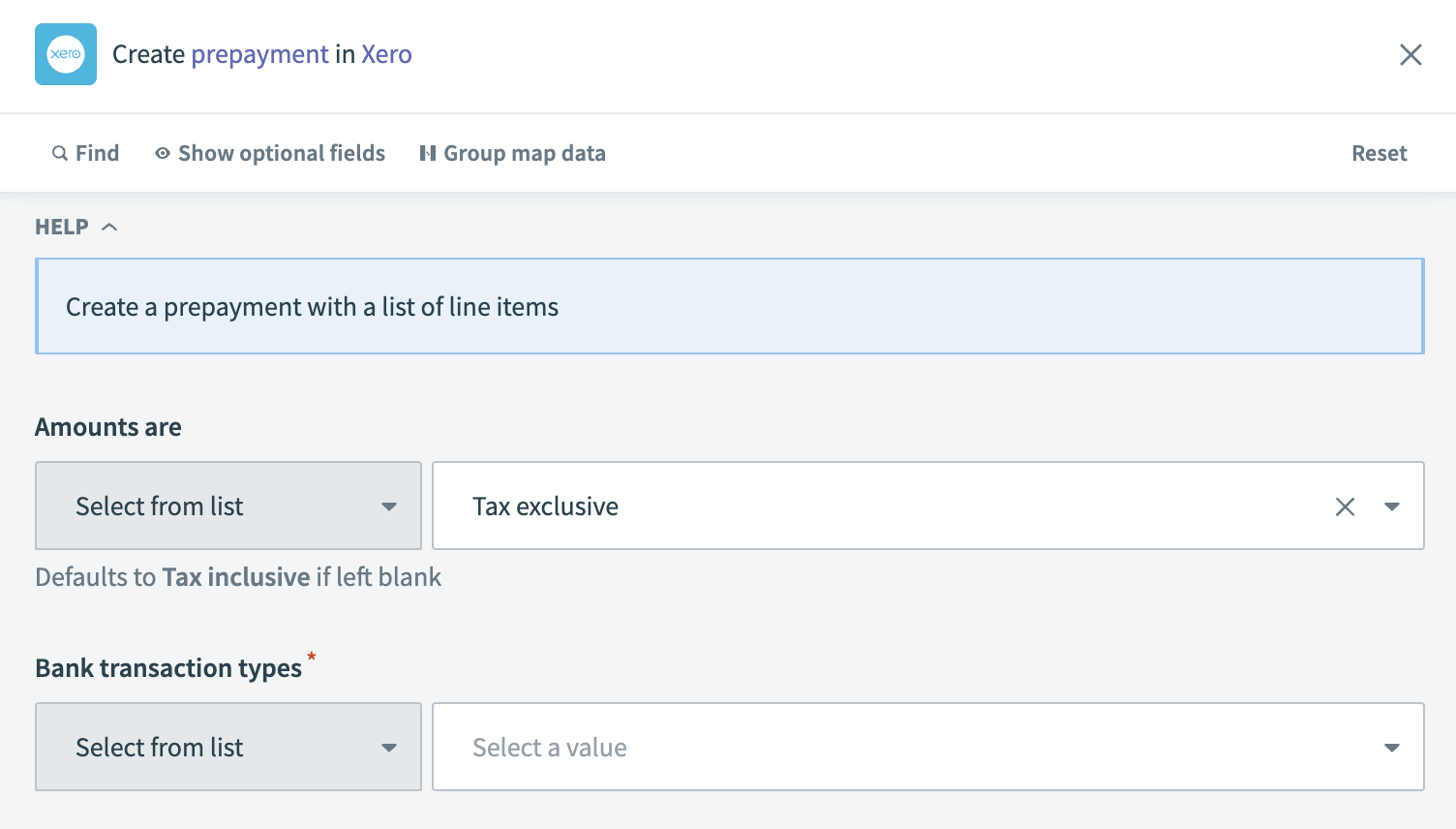The height and width of the screenshot is (829, 1456).
Task: Click the eye icon beside Show optional fields
Action: (163, 153)
